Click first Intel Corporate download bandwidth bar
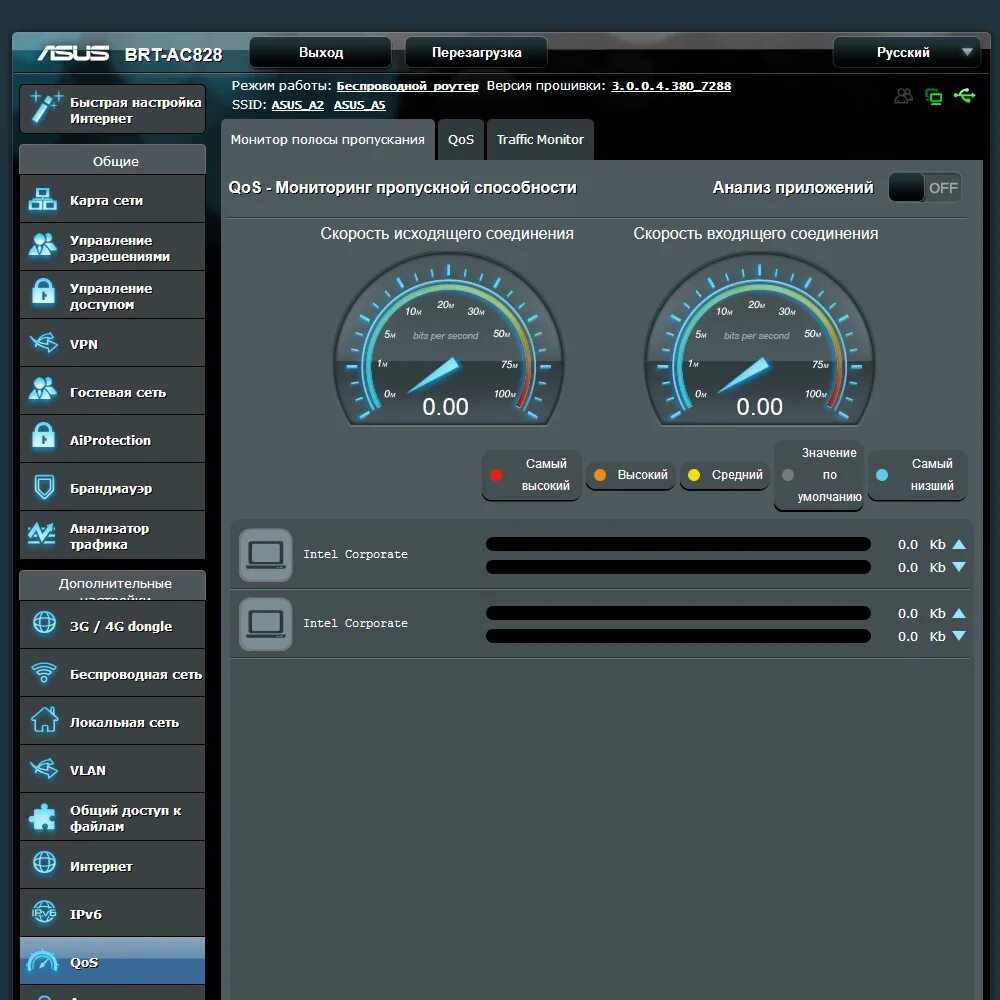 click(x=678, y=567)
